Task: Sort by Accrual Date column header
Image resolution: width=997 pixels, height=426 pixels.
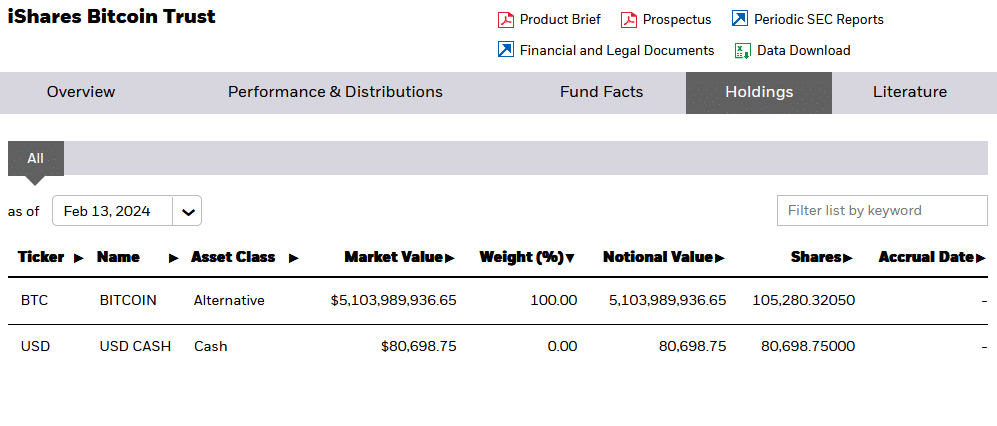Action: 932,257
